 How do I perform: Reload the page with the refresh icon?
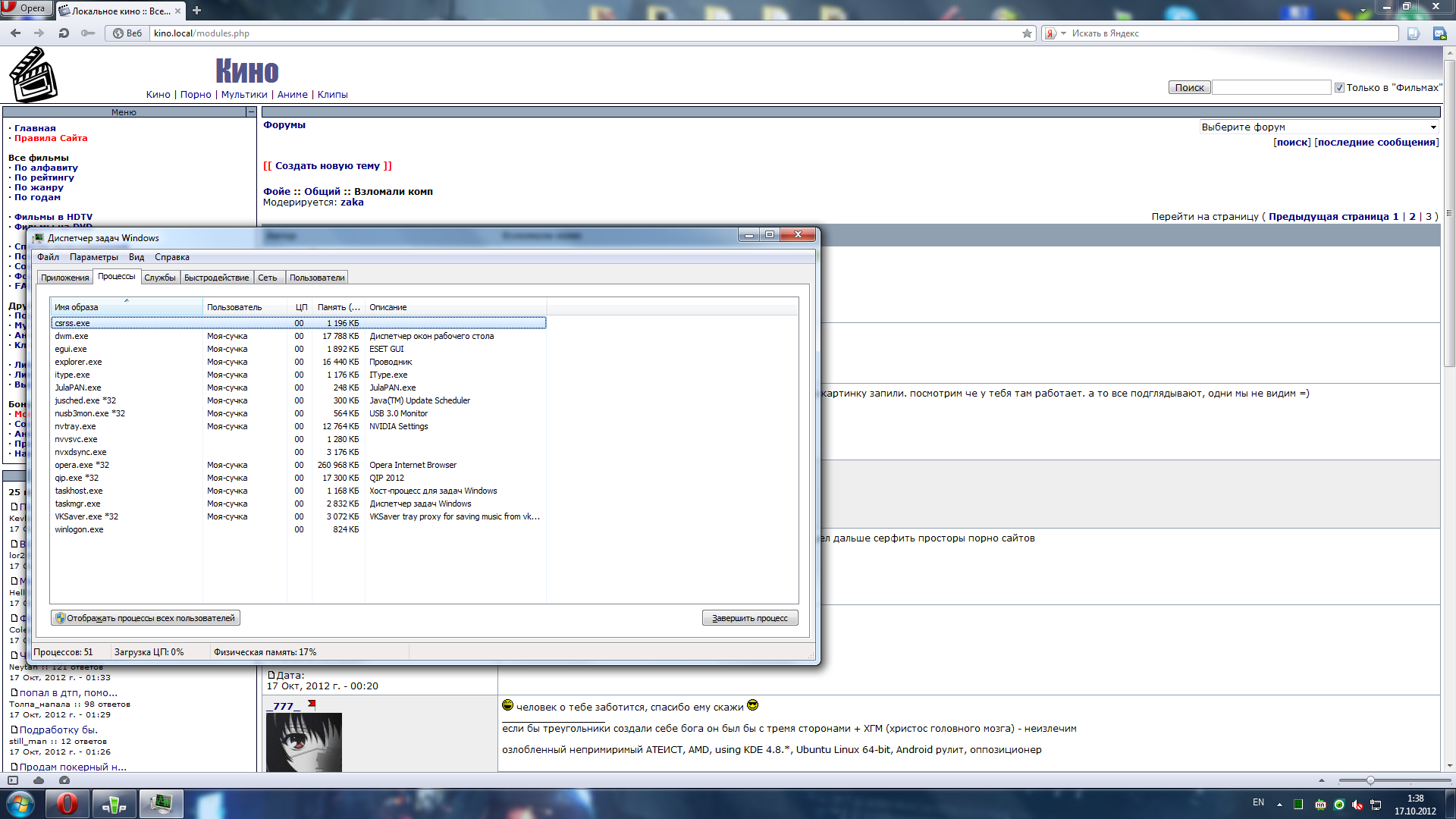[64, 33]
